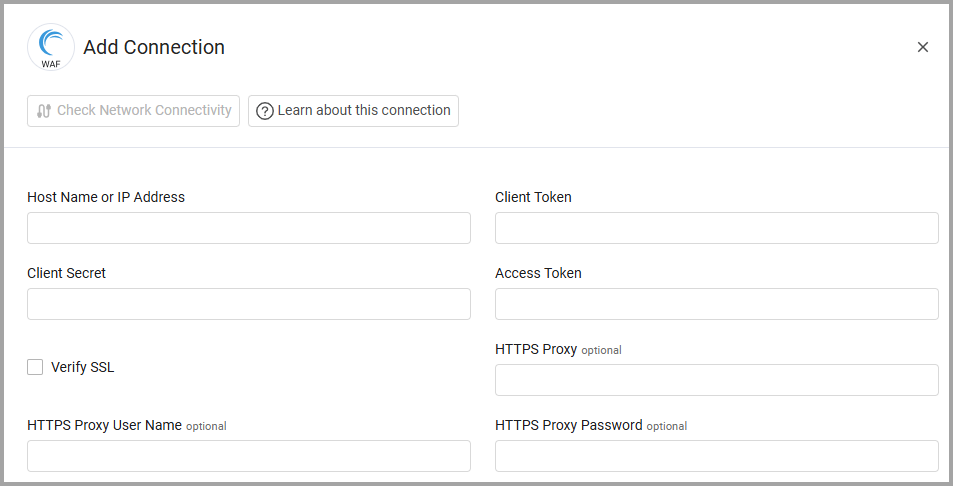This screenshot has width=953, height=486.
Task: Click the HTTPS Proxy User Name field
Action: tap(248, 456)
